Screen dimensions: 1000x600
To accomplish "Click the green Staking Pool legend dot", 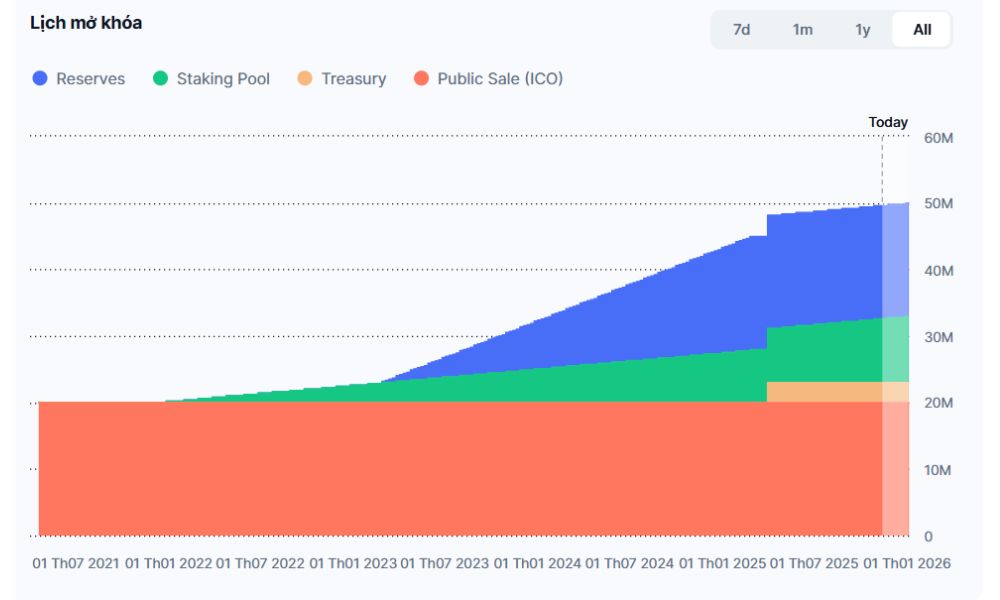I will [160, 79].
